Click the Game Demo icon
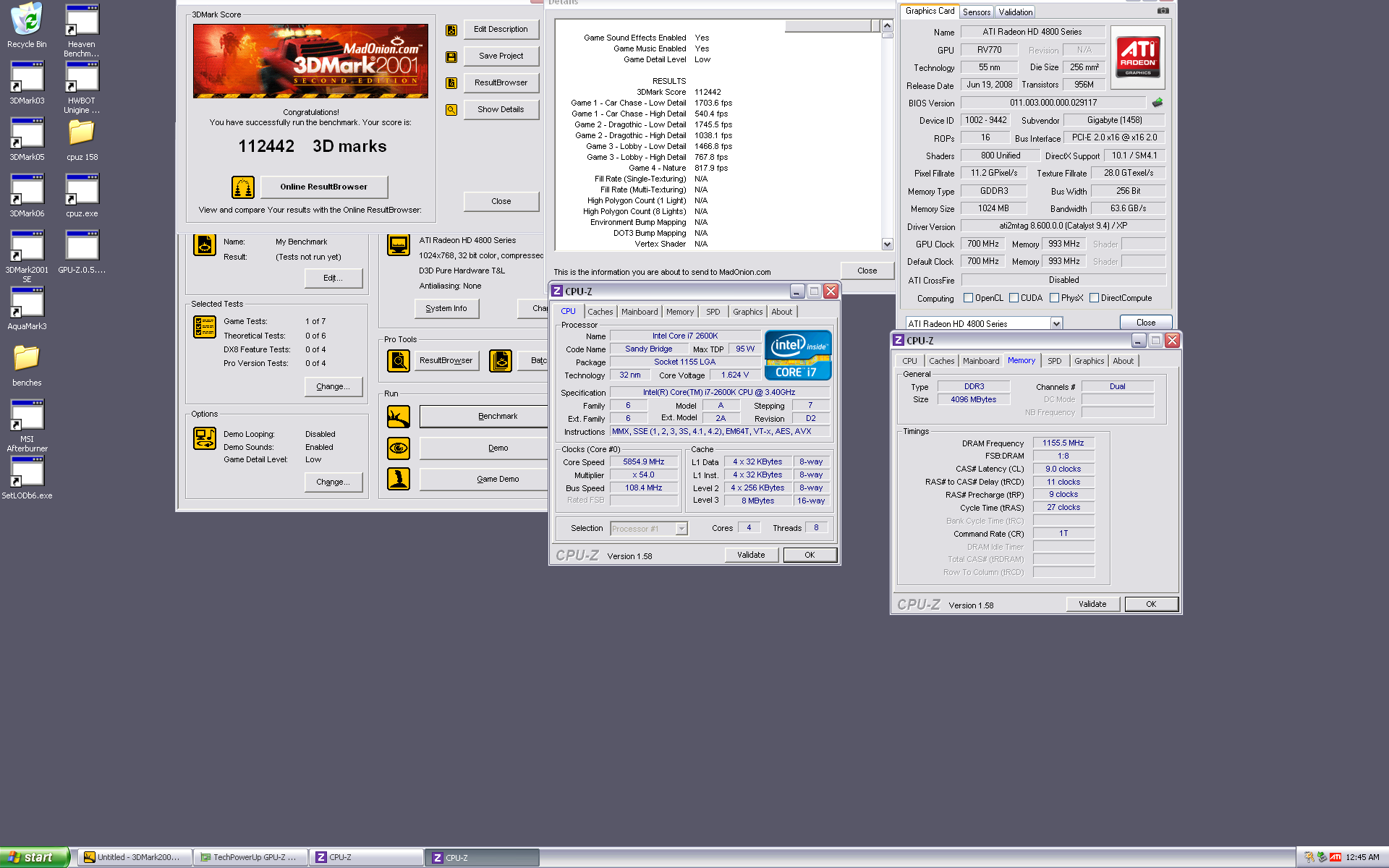Screen dimensions: 1389x868 (399, 479)
